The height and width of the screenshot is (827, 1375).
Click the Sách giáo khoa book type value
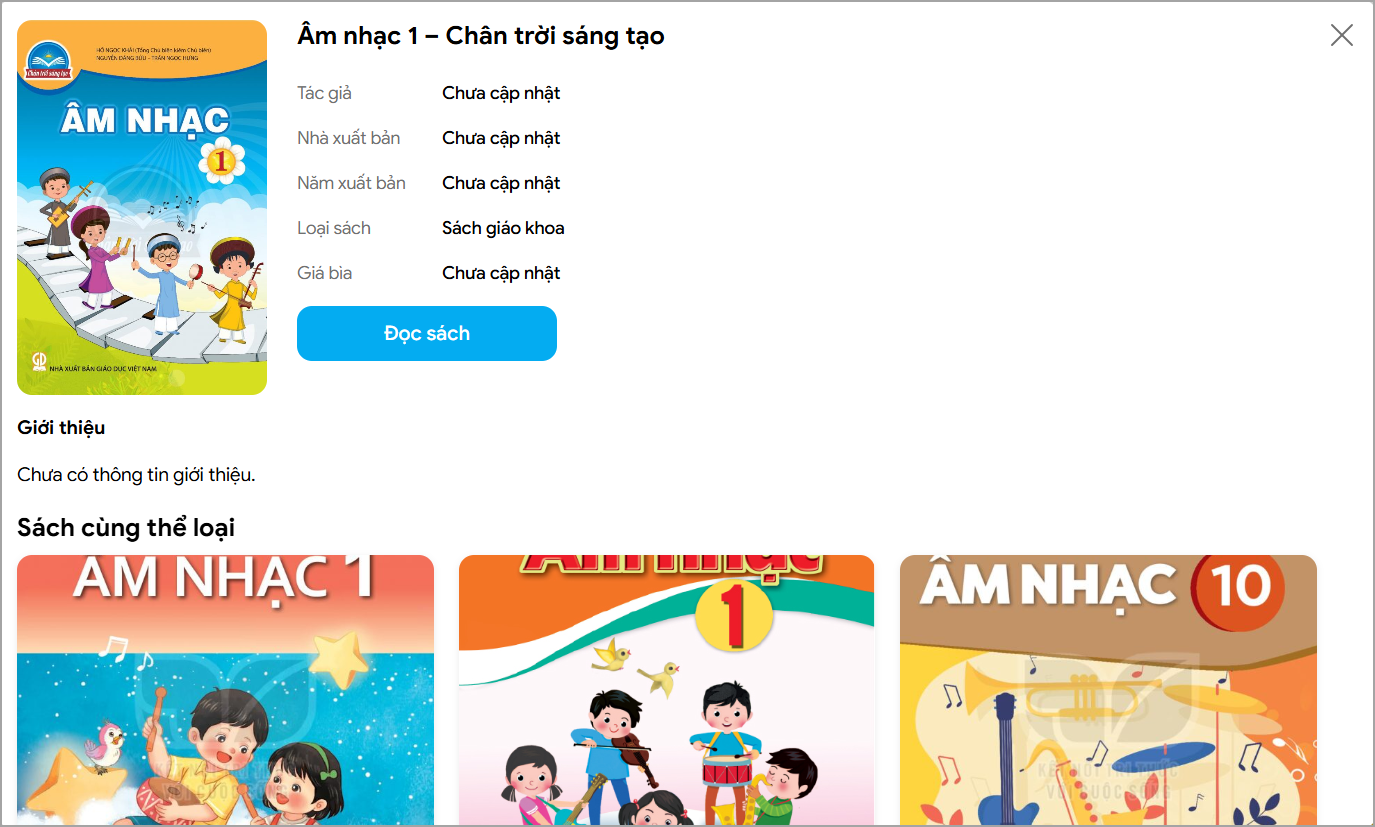tap(503, 228)
